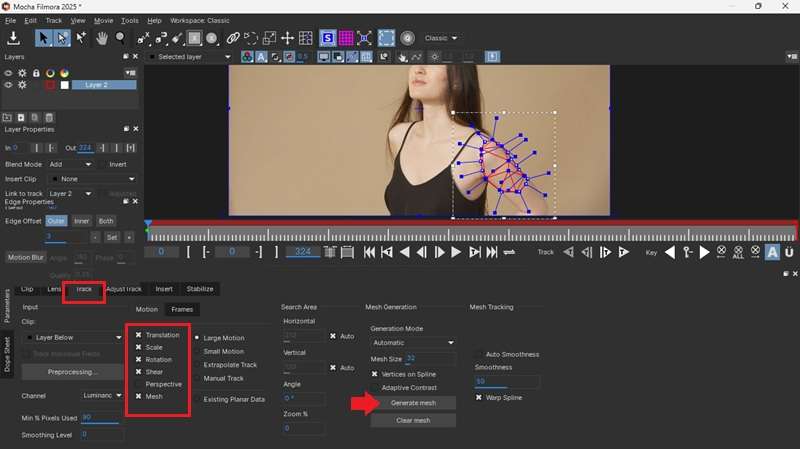Toggle the Autokey 'A' button
The width and height of the screenshot is (800, 449).
click(772, 252)
